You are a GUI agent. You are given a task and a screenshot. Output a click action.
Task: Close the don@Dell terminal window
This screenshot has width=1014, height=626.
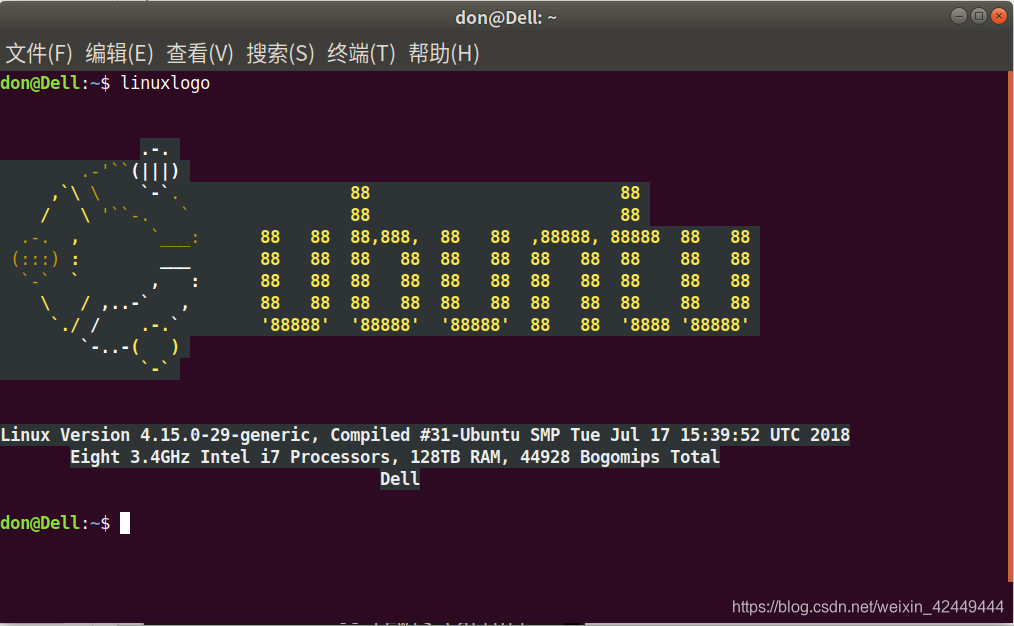999,16
